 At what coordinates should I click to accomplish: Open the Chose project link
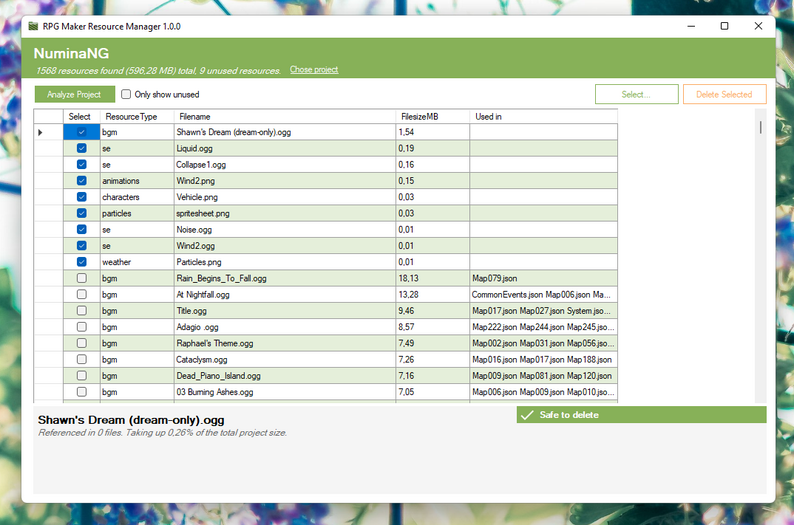314,70
